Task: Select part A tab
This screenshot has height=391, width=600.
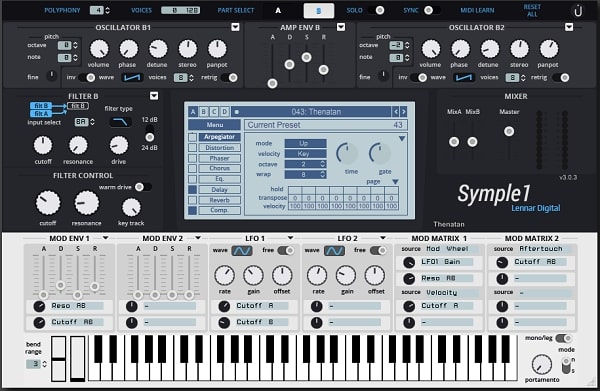Action: [x=278, y=11]
